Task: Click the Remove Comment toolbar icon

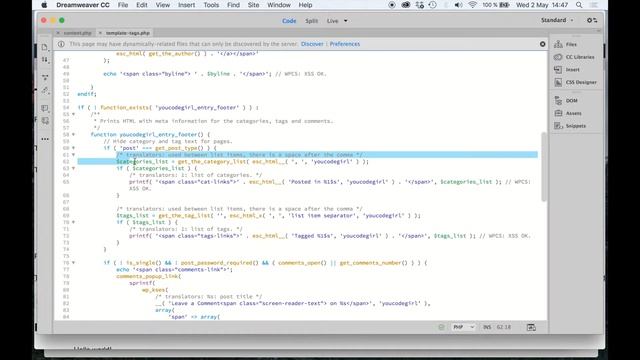Action: click(45, 121)
